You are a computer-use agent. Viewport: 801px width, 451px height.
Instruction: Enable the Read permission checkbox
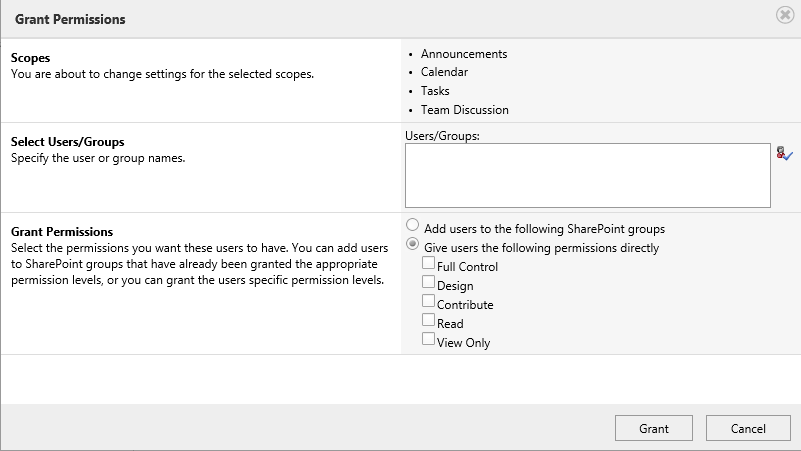pos(428,319)
